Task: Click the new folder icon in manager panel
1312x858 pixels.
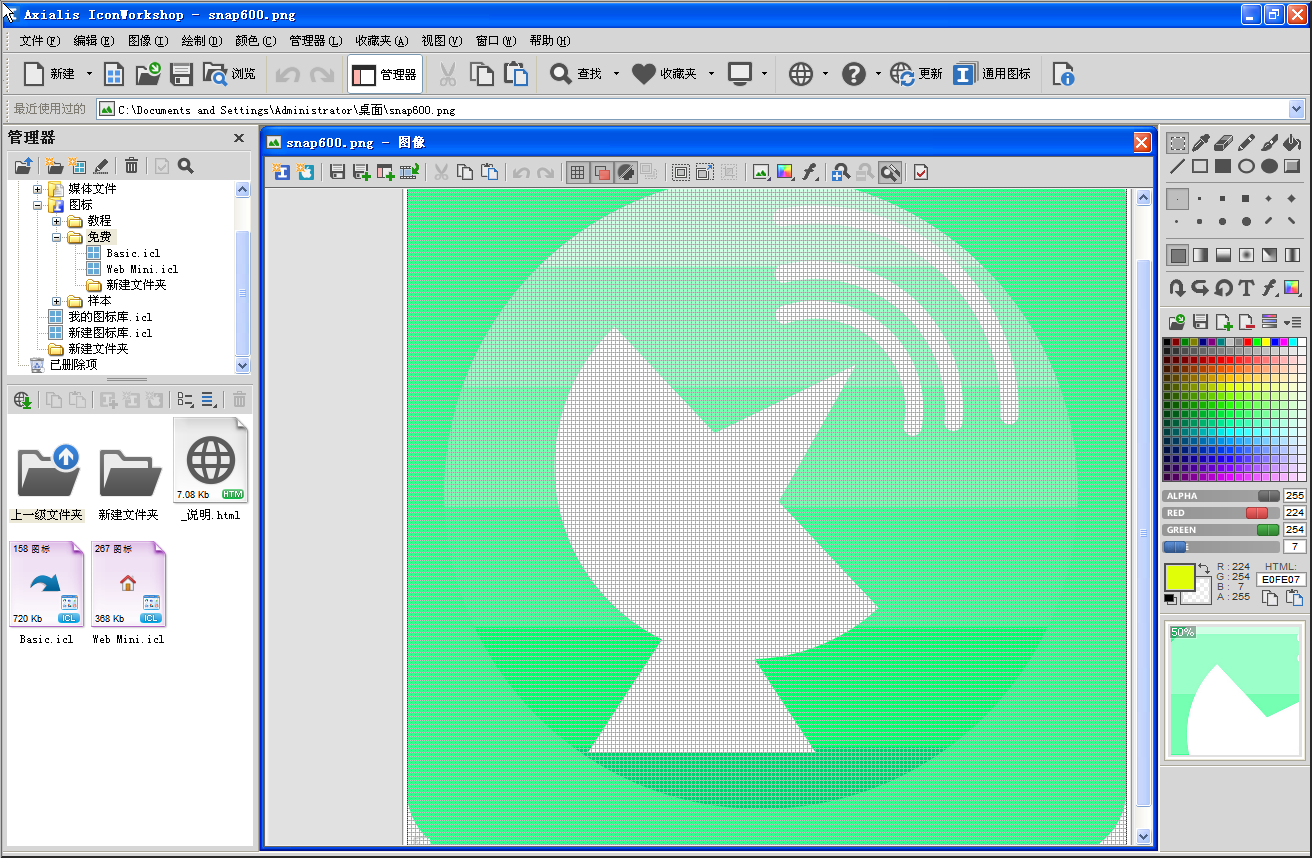Action: point(55,166)
